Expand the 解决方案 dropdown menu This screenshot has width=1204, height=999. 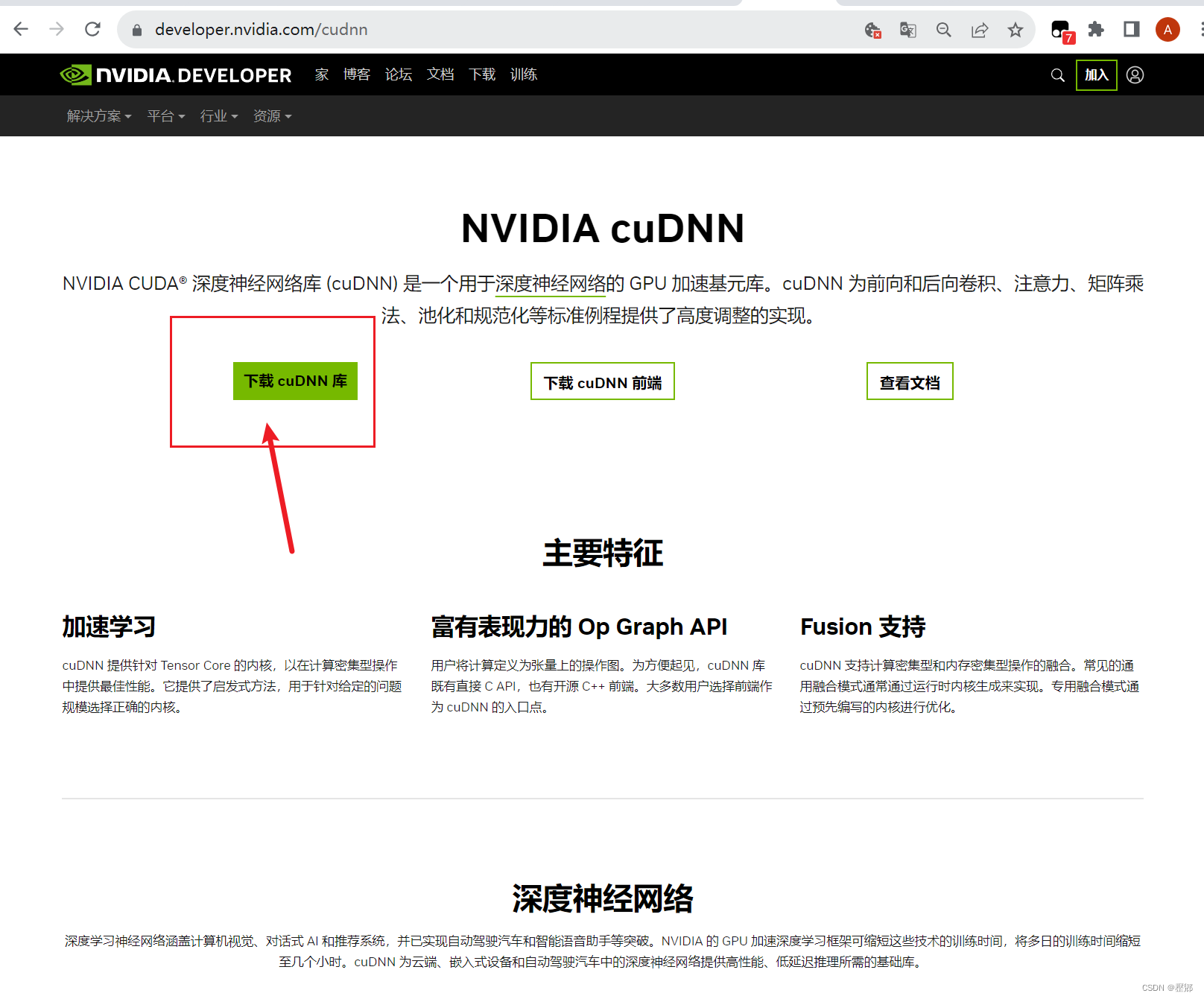click(x=98, y=116)
